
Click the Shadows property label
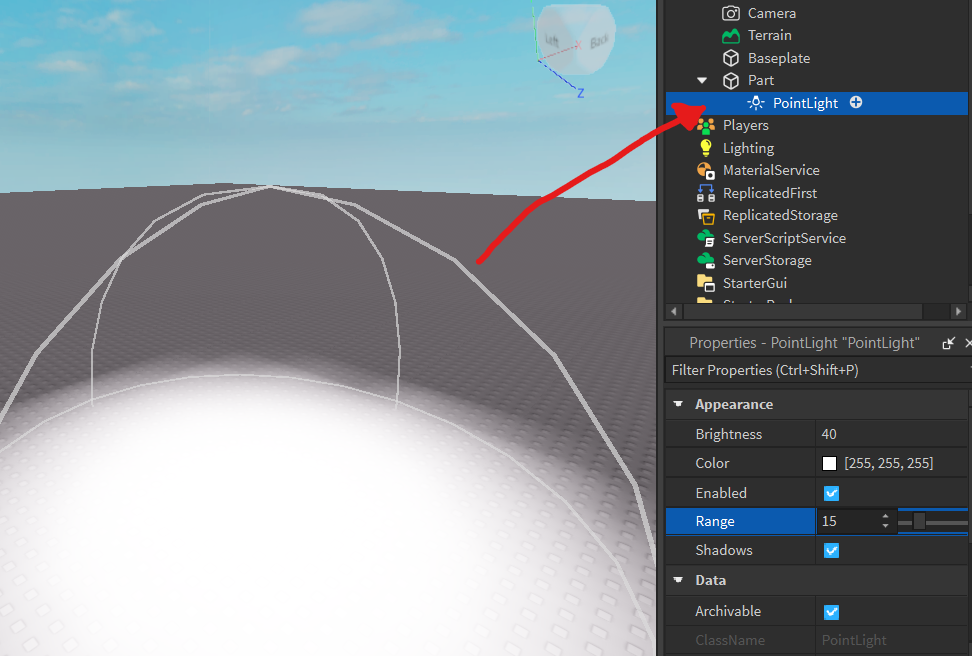point(724,551)
